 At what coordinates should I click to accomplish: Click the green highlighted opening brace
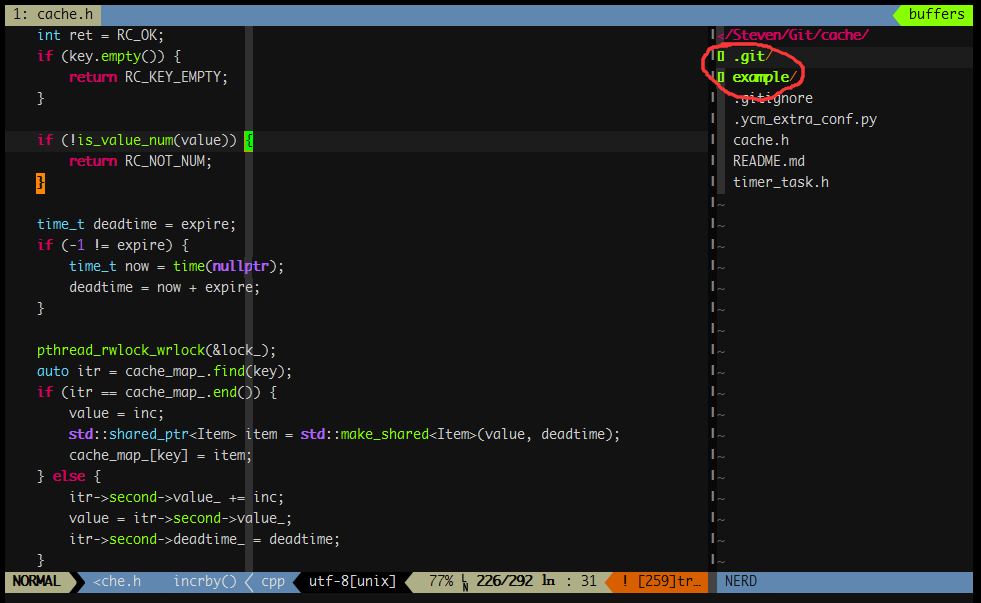249,140
